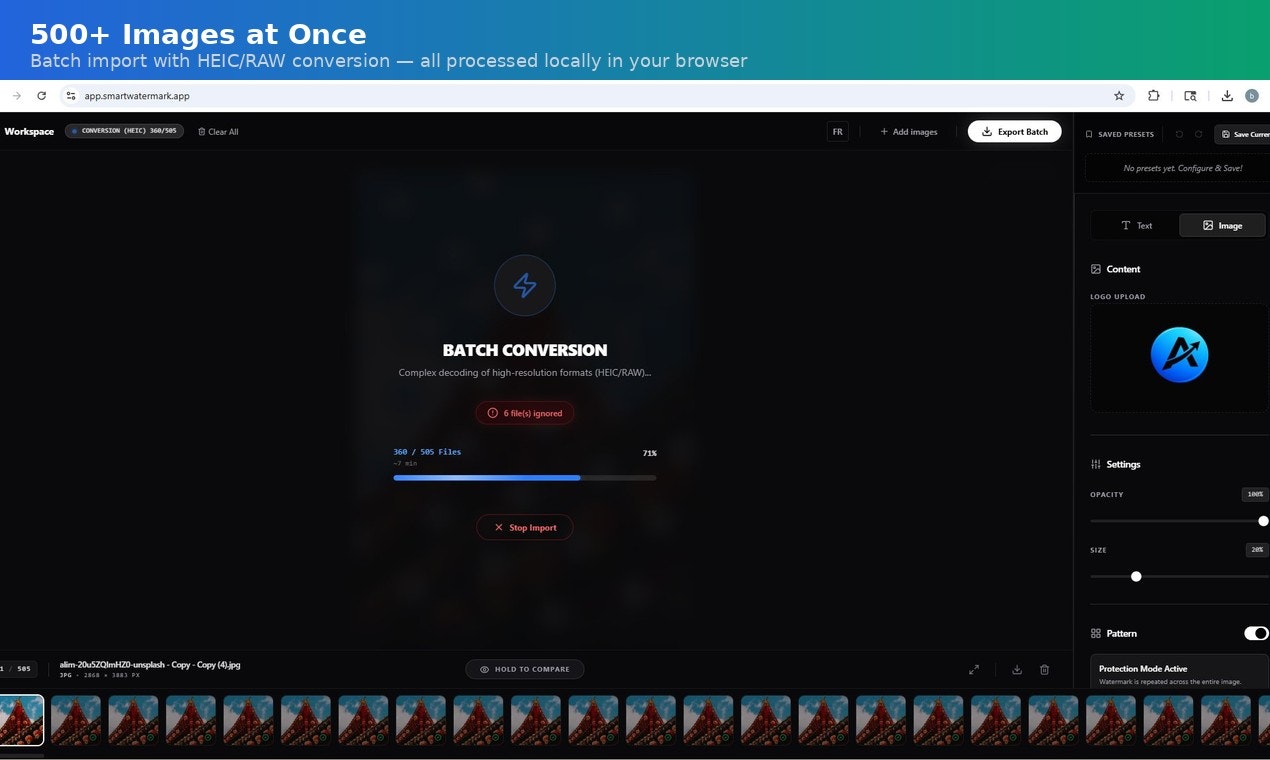Bookmark this page with star icon
1270x760 pixels.
coord(1119,96)
